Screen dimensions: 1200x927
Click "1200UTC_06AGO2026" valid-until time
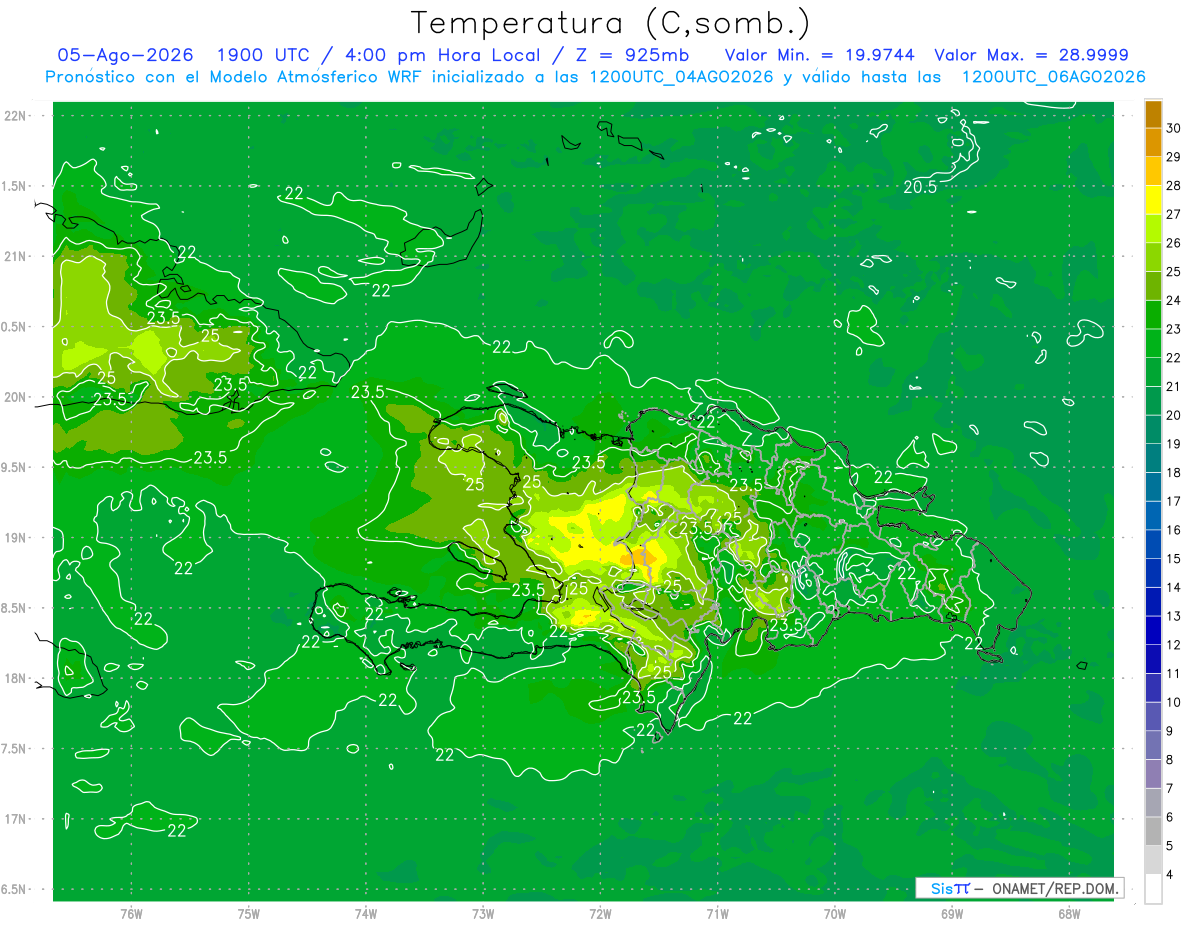click(1054, 77)
